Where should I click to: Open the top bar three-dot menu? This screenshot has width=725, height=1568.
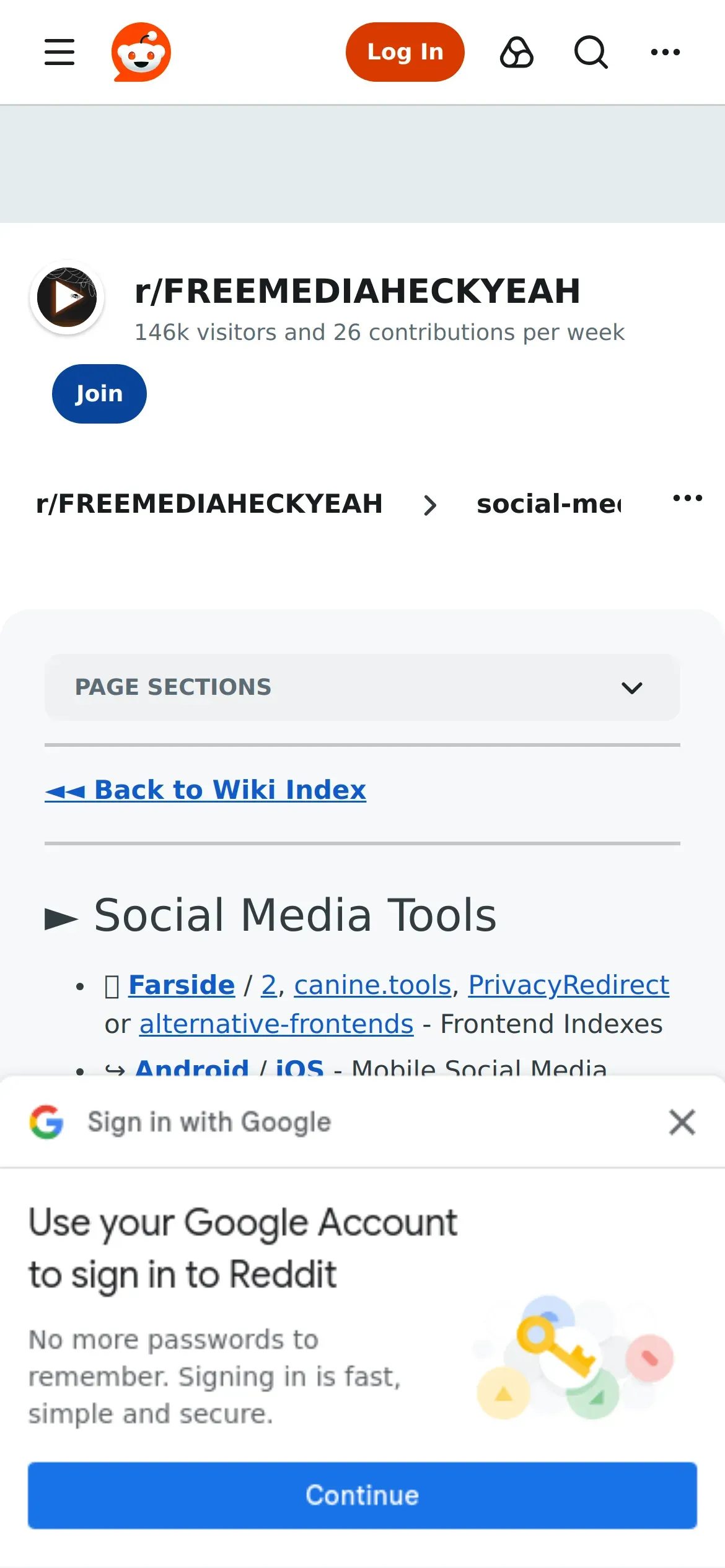coord(665,52)
